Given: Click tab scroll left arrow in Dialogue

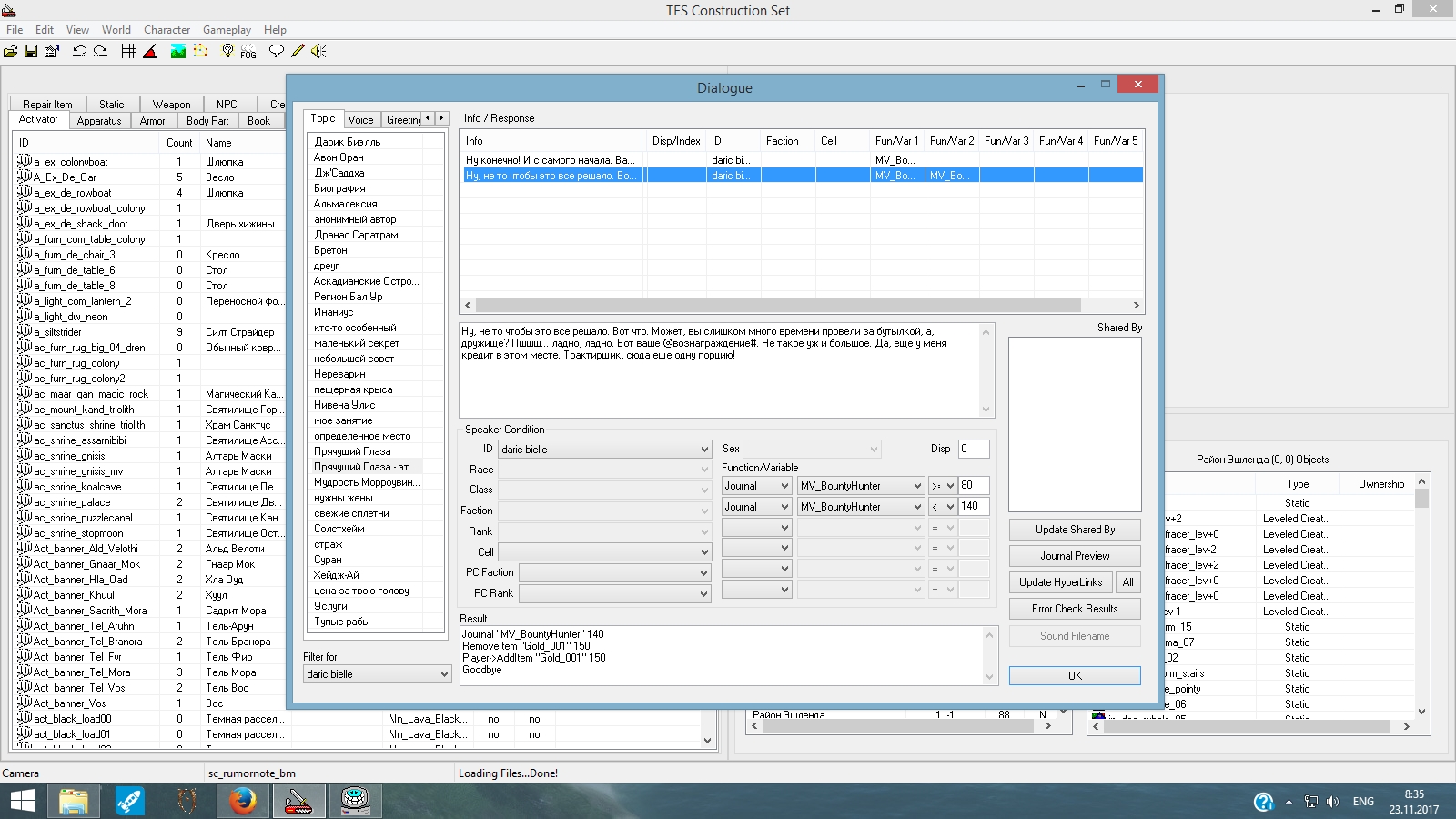Looking at the screenshot, I should click(428, 118).
